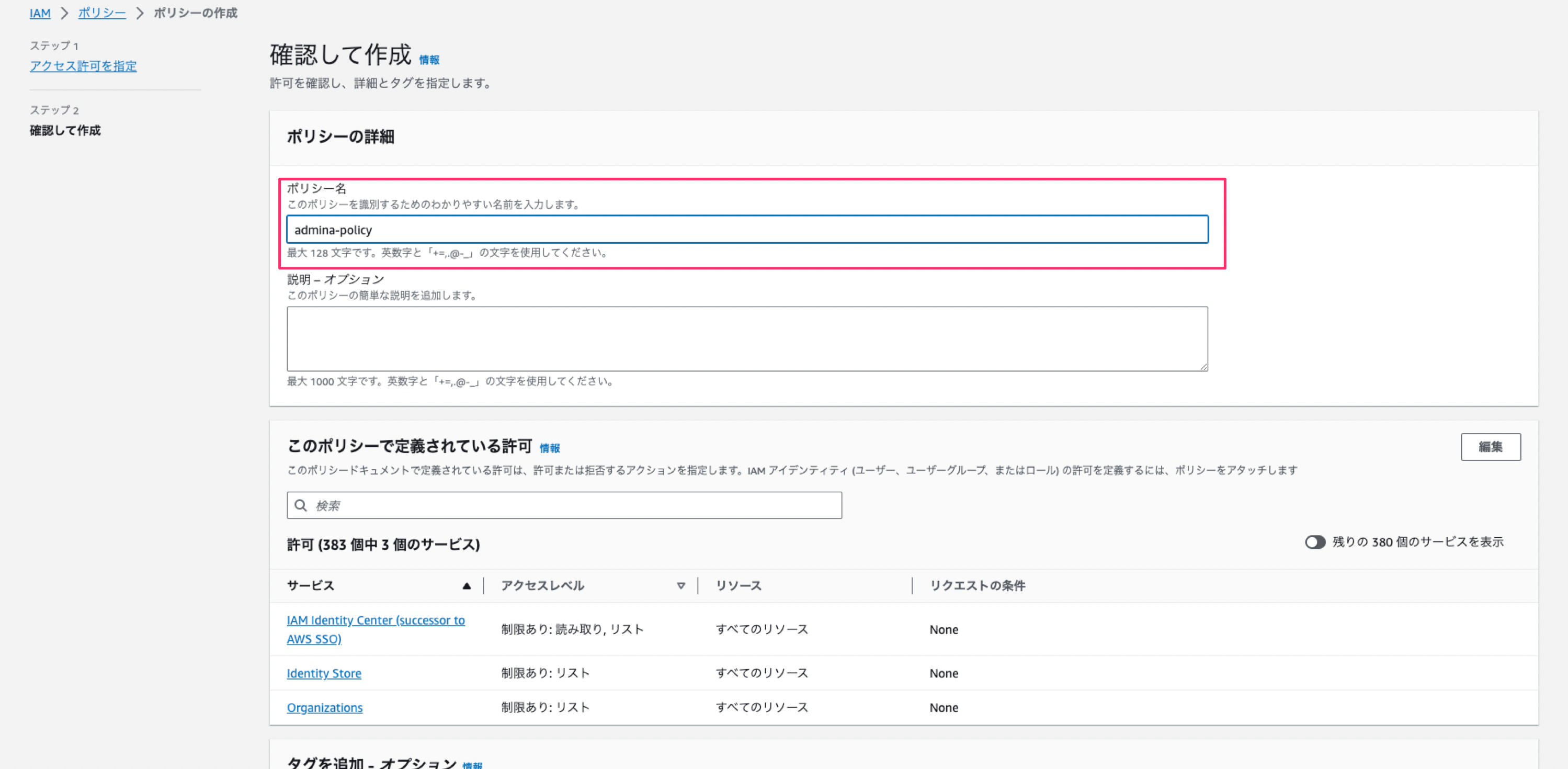Sort by アクセスレベル column arrow
Screen dimensions: 1568x769
681,586
